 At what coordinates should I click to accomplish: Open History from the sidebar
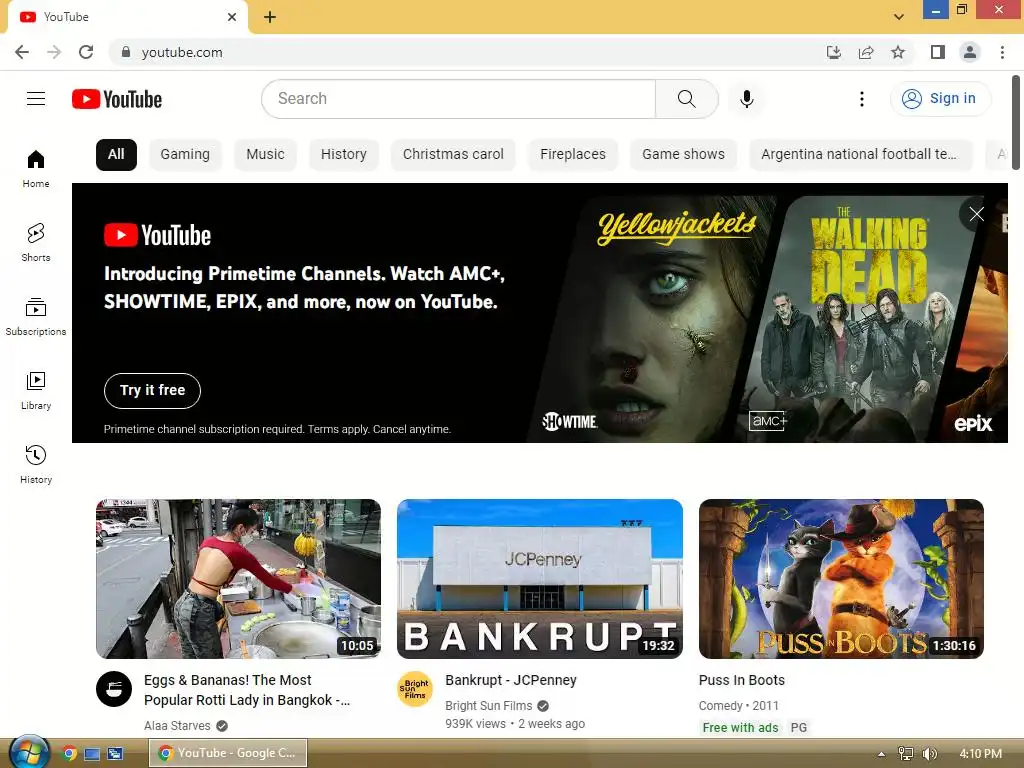click(36, 464)
